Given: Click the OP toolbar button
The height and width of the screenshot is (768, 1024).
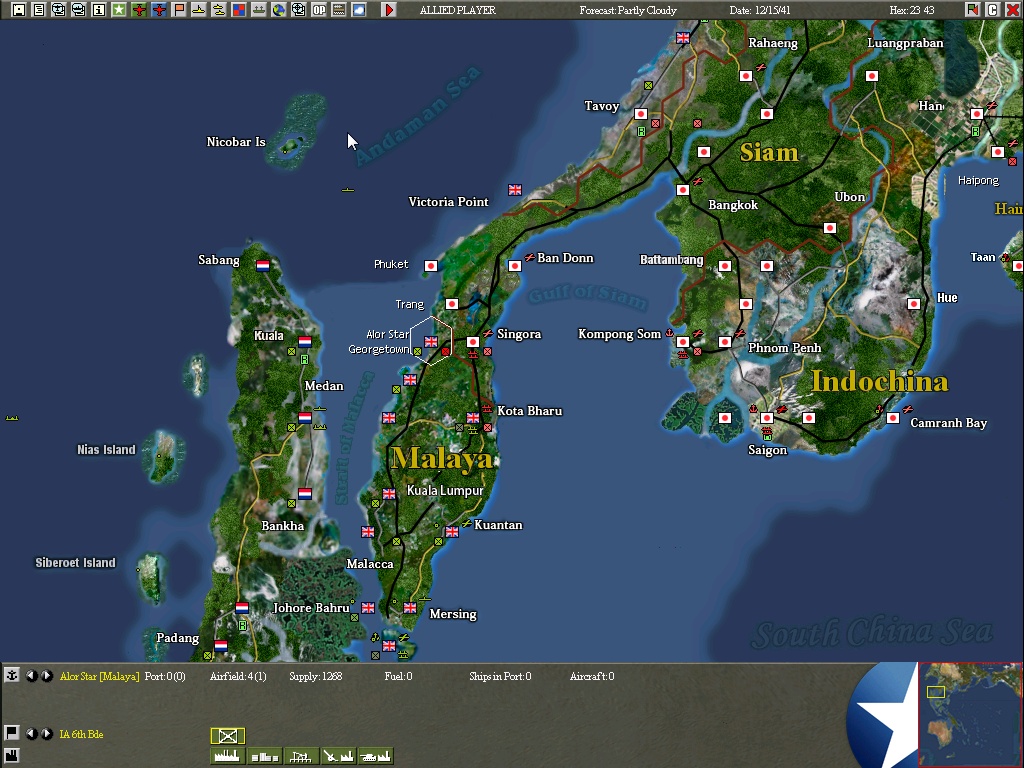Looking at the screenshot, I should 319,10.
